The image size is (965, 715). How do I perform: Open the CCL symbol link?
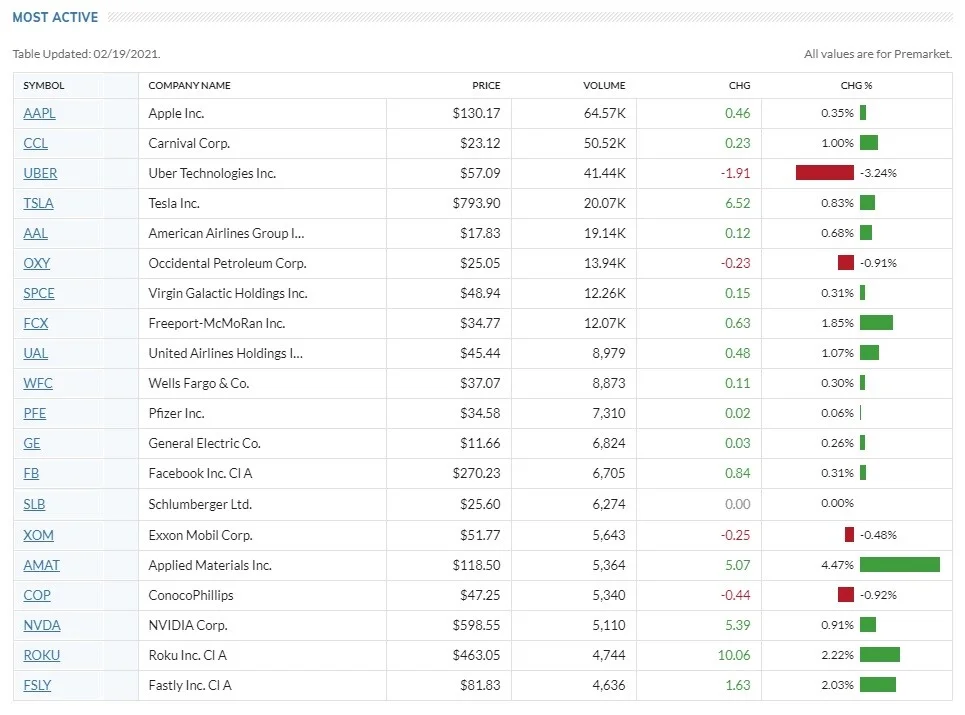click(36, 143)
